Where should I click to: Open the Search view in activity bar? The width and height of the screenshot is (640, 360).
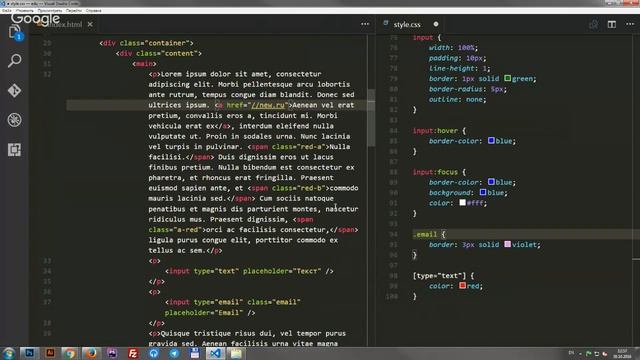14,61
